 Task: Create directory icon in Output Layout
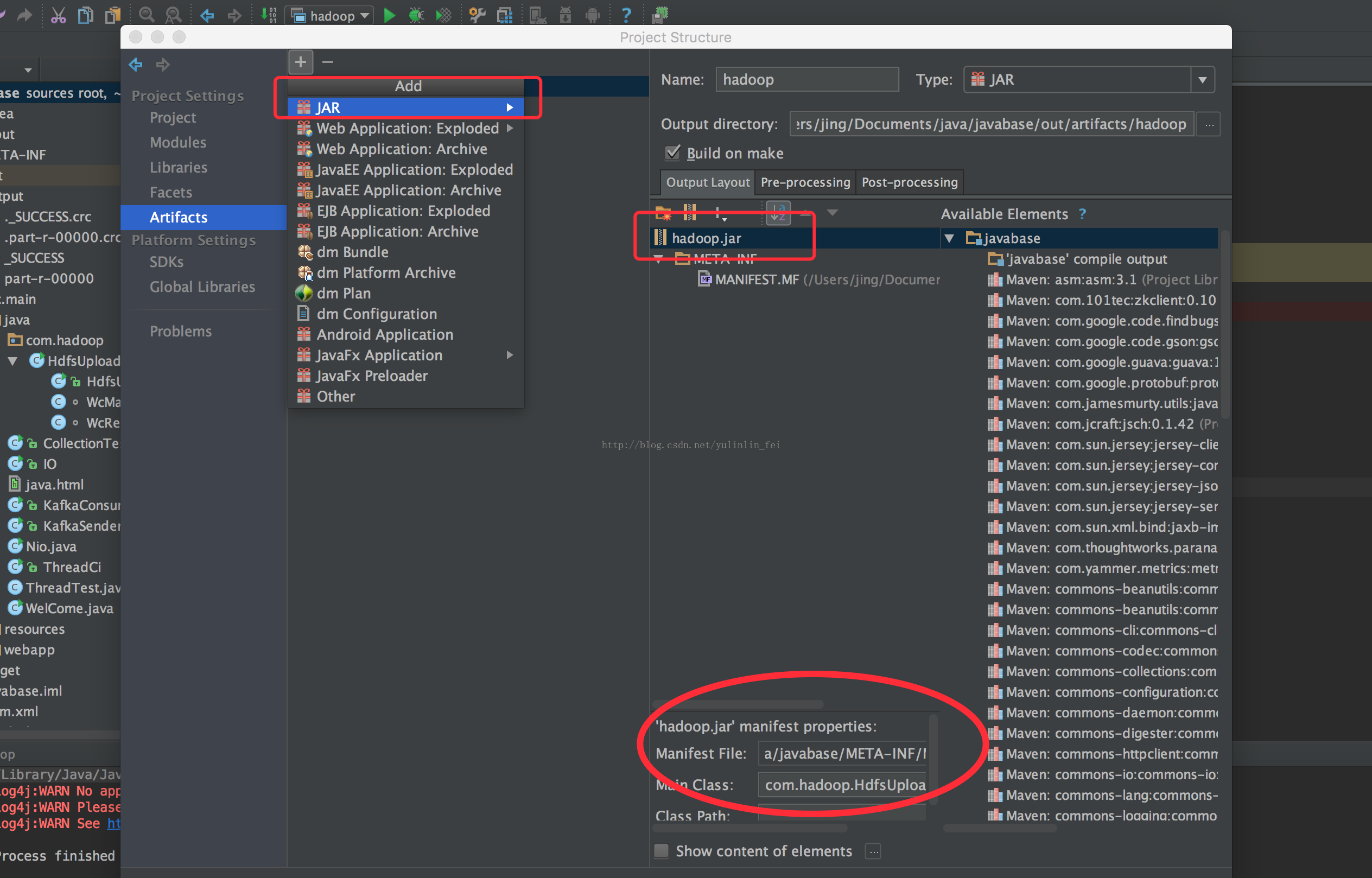pyautogui.click(x=663, y=214)
